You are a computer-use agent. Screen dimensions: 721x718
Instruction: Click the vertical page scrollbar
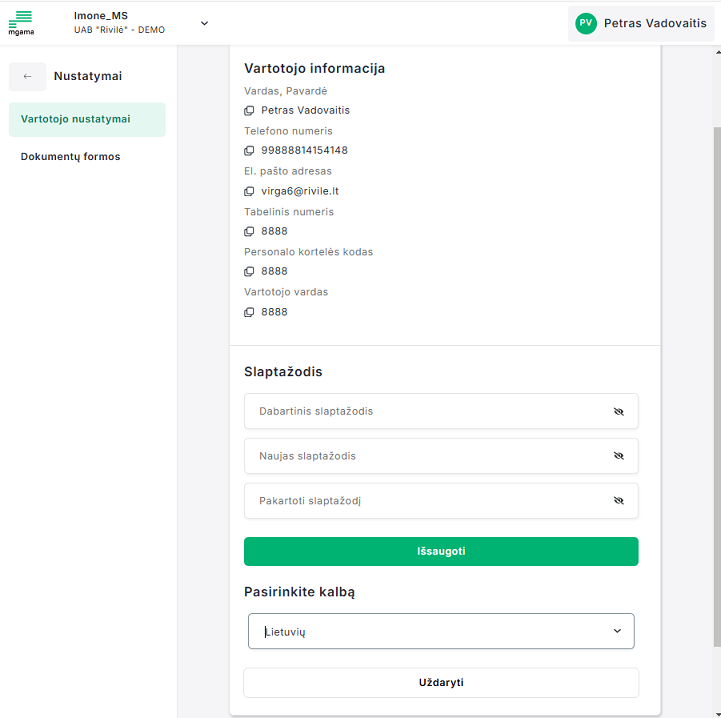pyautogui.click(x=716, y=380)
